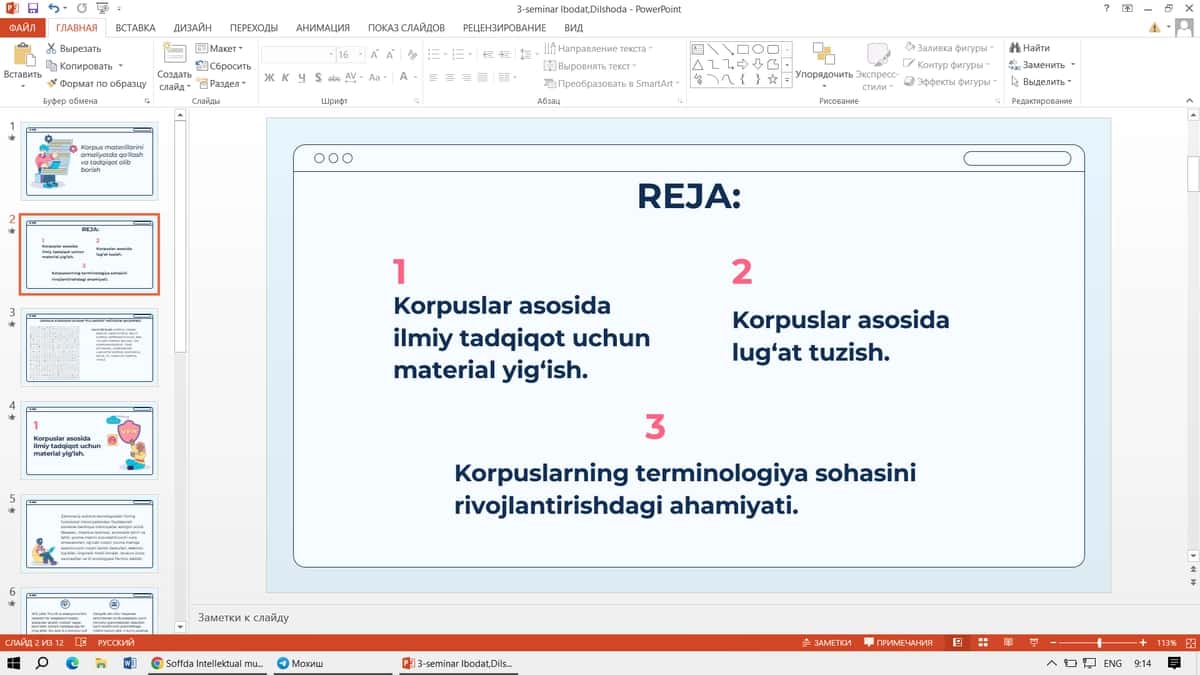Expand the shapes gallery more arrow
The width and height of the screenshot is (1200, 675).
[789, 80]
